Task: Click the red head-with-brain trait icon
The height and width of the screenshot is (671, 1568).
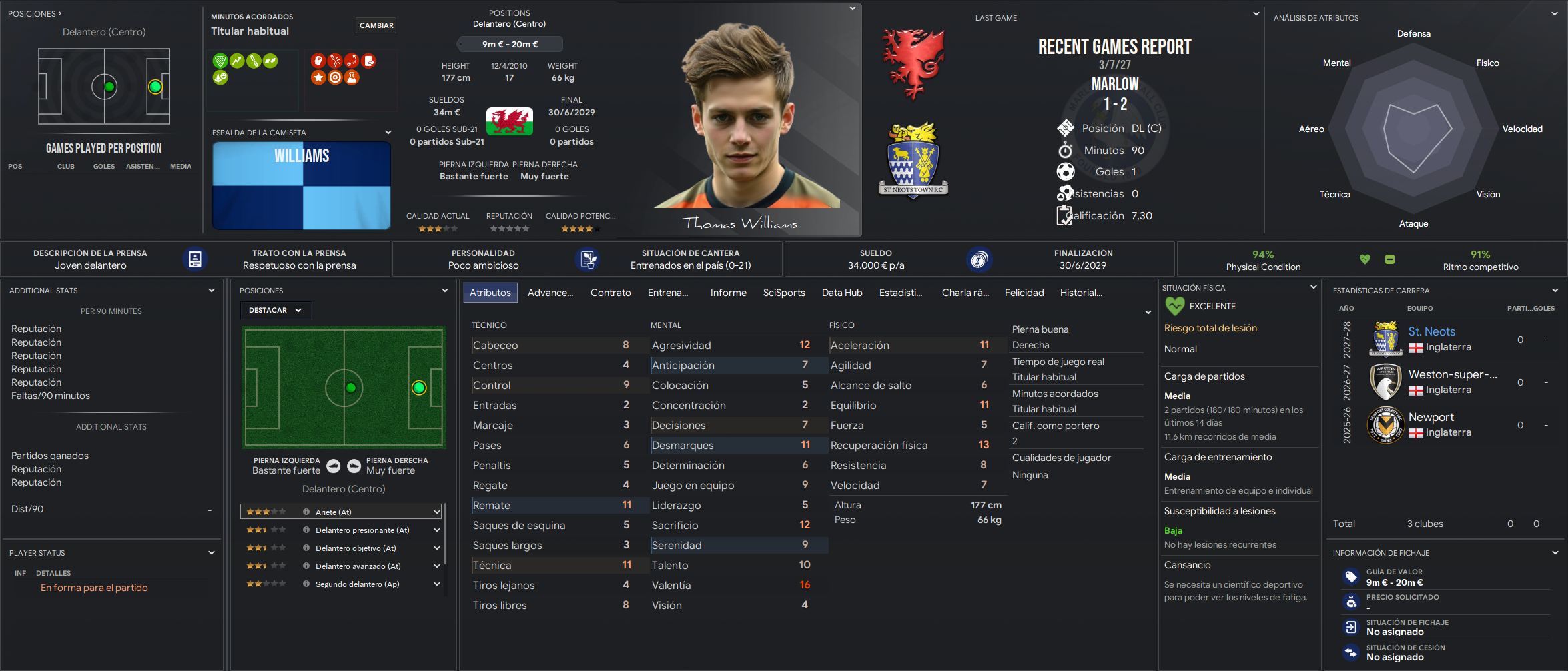Action: point(318,61)
